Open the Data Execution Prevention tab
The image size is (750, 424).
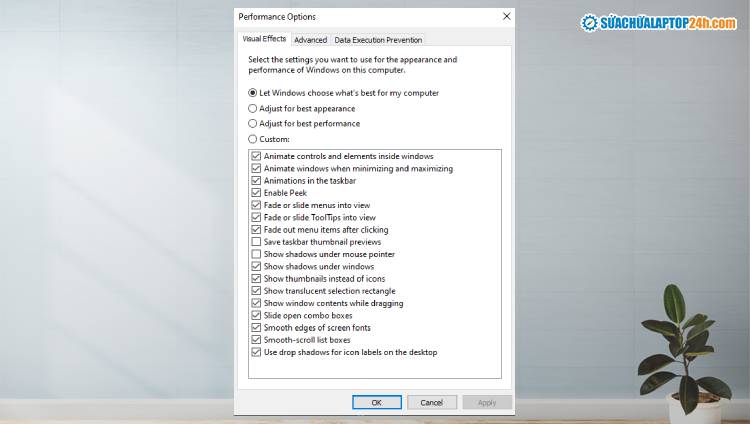click(x=378, y=40)
